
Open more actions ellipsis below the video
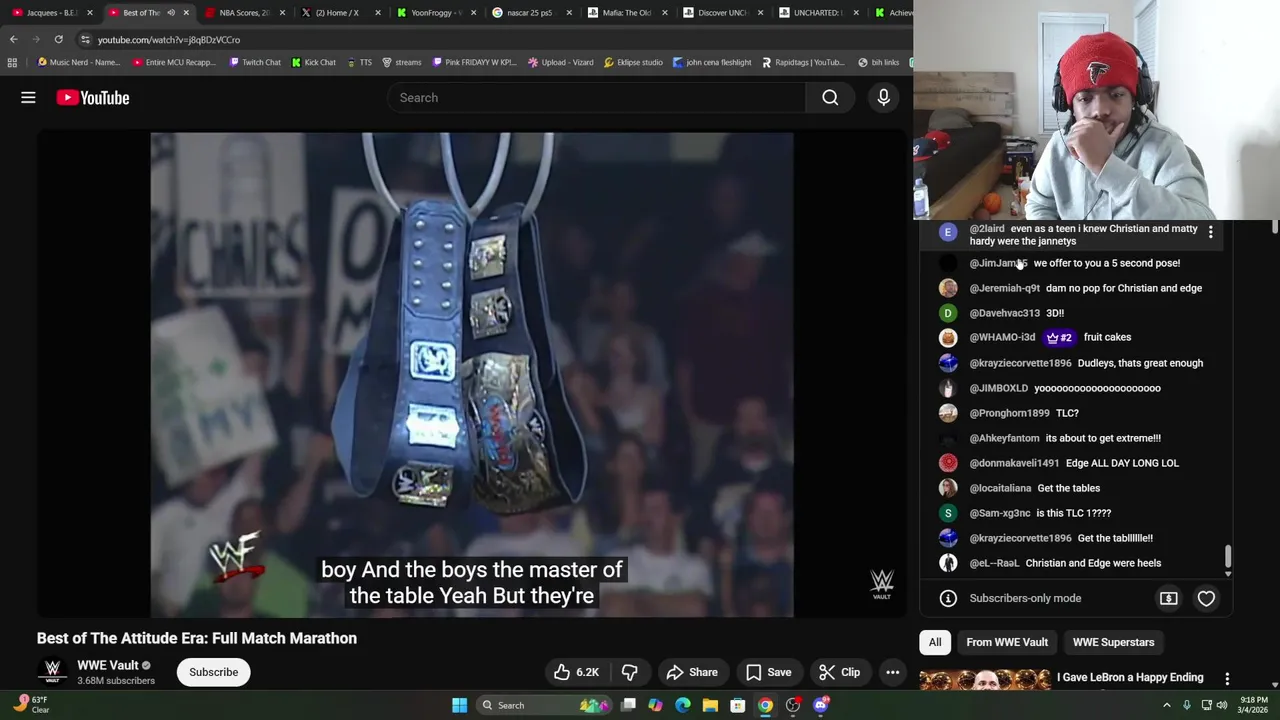(892, 672)
